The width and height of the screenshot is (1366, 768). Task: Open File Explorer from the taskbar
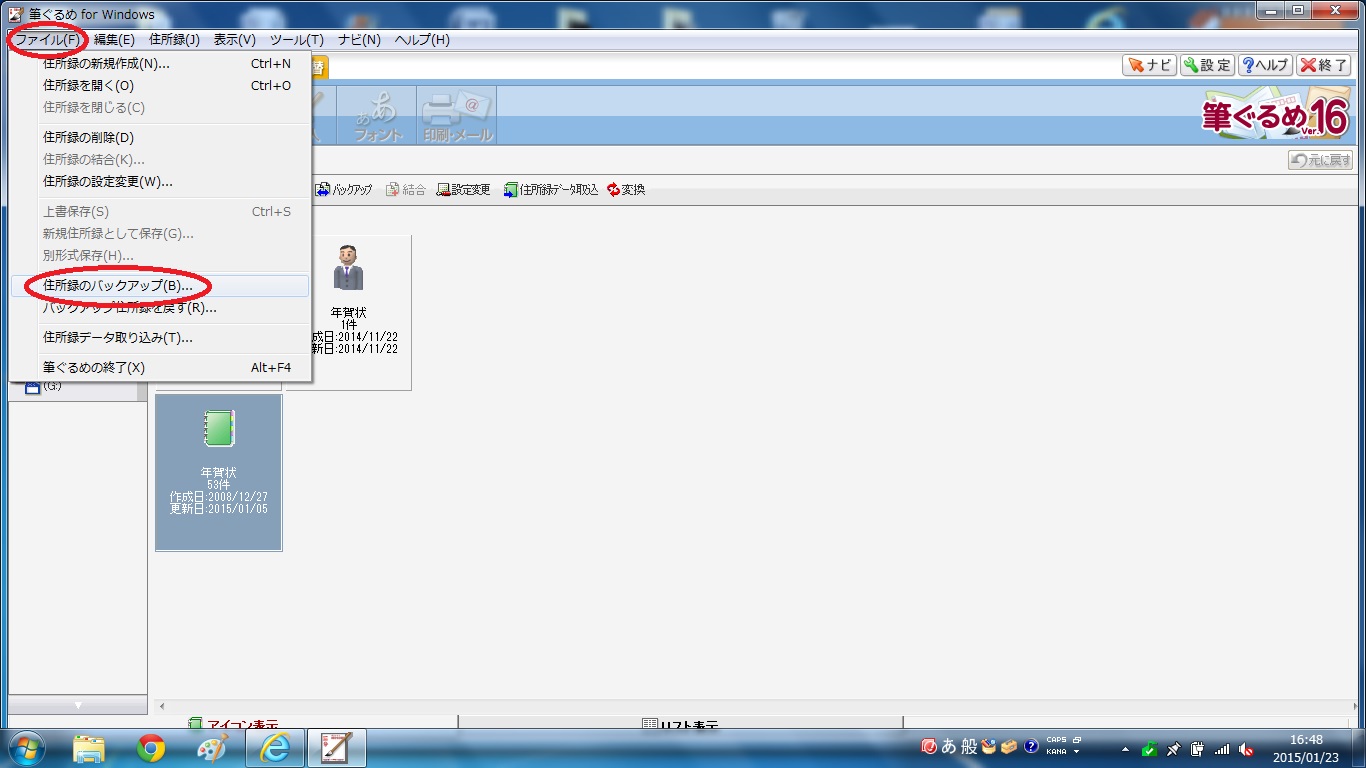[x=89, y=748]
